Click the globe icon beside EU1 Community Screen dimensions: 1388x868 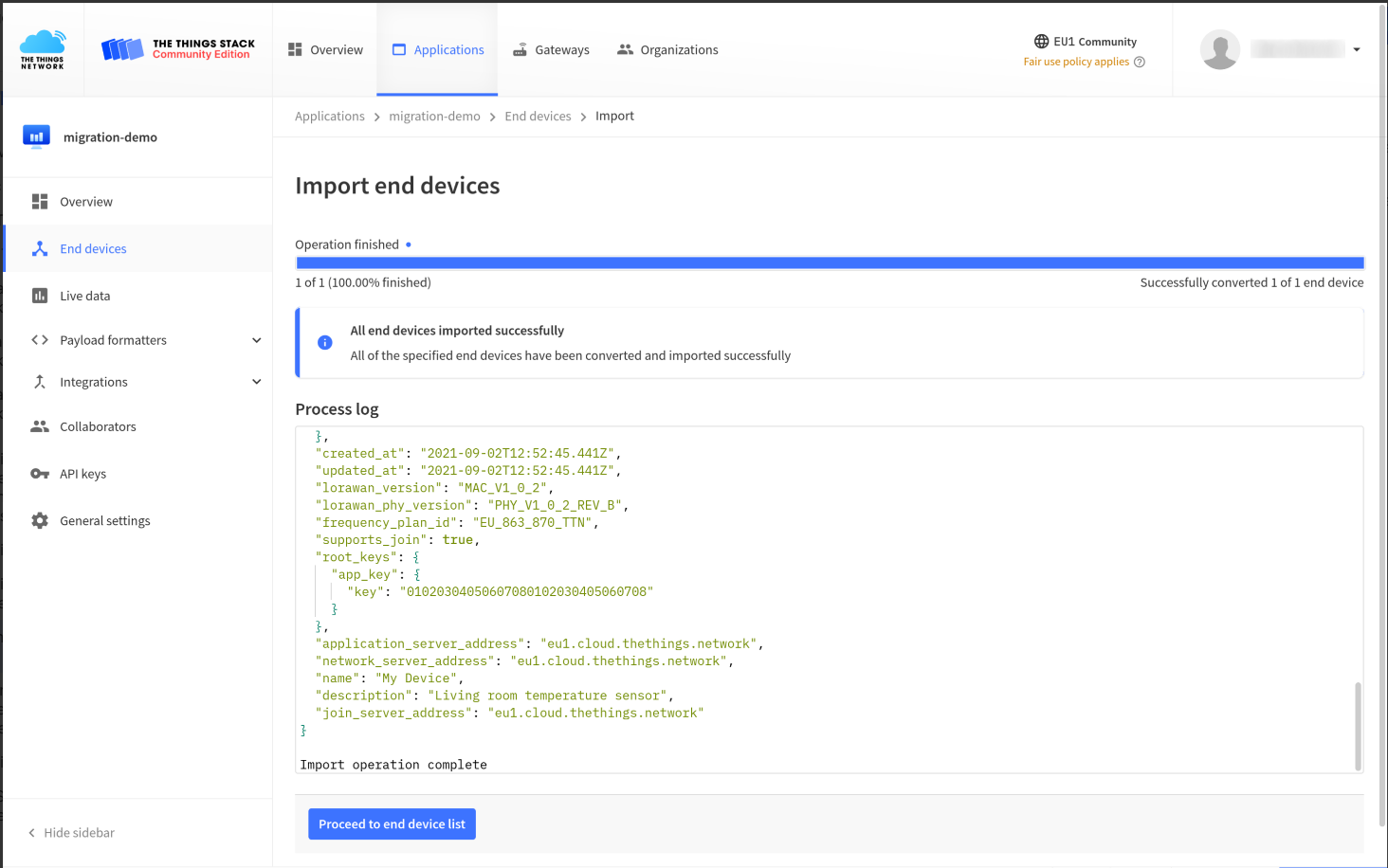tap(1041, 42)
